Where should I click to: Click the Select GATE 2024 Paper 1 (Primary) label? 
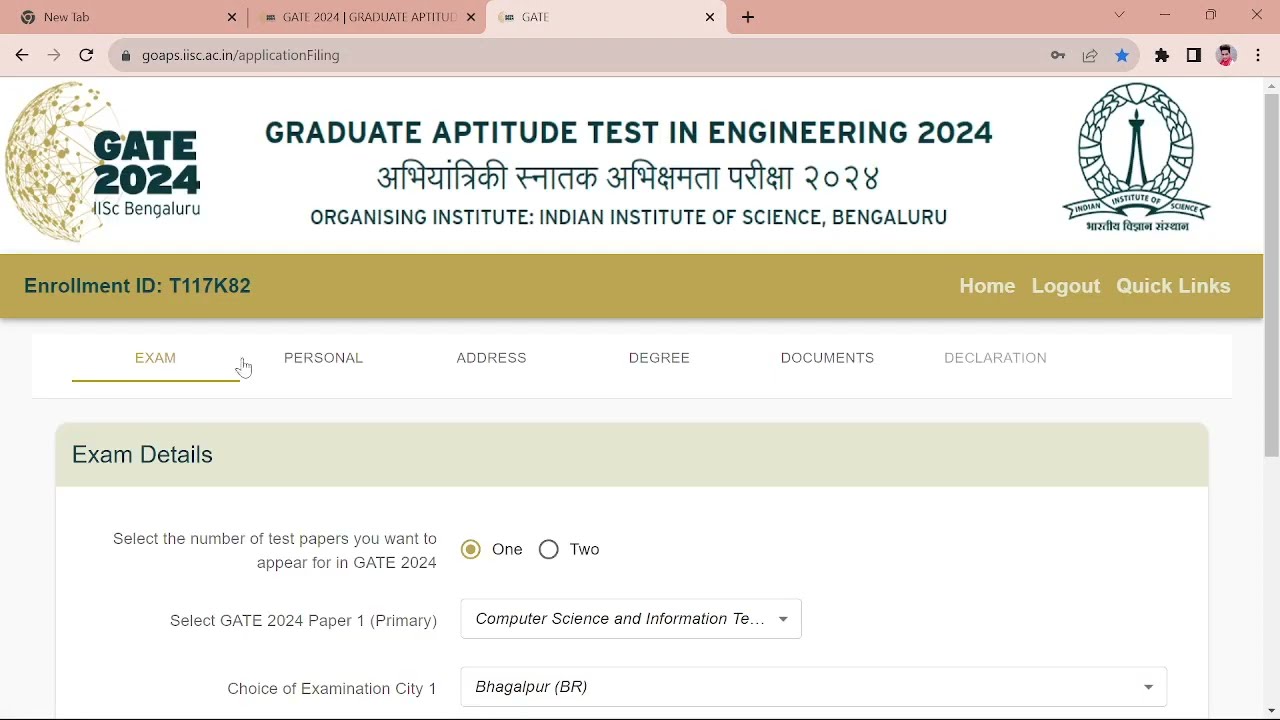[x=303, y=621]
